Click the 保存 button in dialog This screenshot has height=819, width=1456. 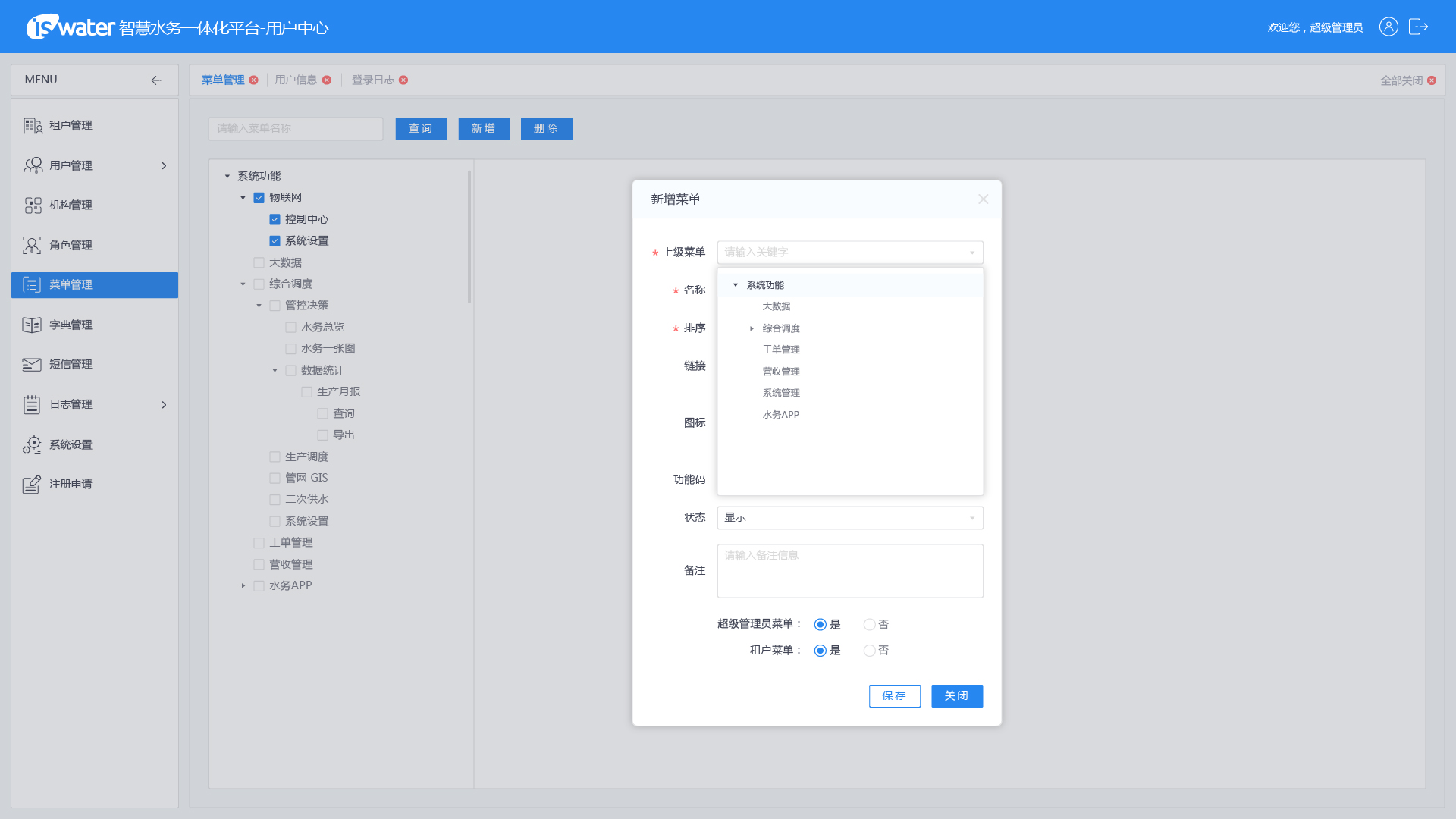coord(894,696)
